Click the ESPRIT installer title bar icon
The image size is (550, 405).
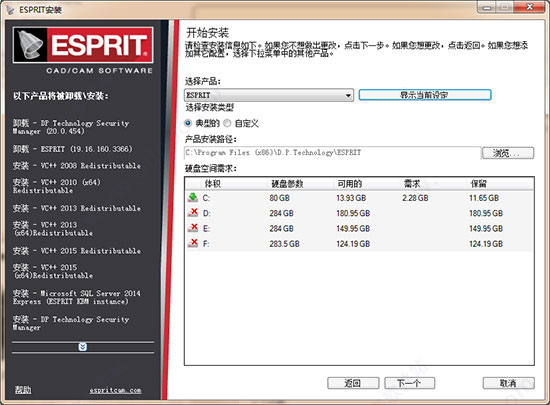(10, 9)
